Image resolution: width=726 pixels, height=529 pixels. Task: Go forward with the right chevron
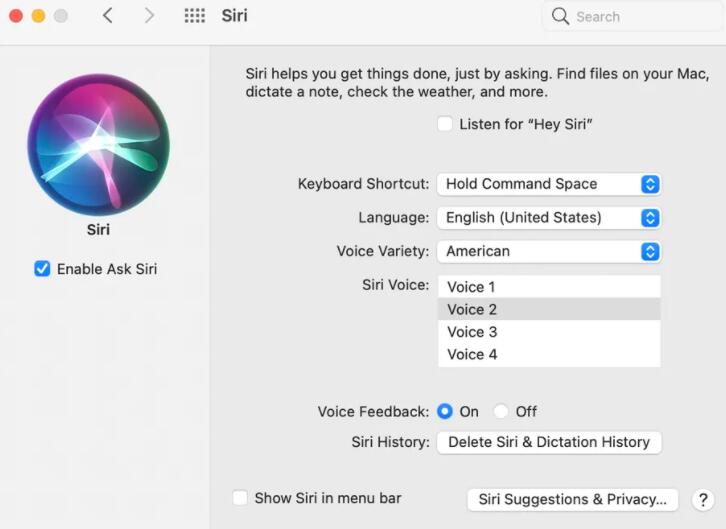[149, 16]
